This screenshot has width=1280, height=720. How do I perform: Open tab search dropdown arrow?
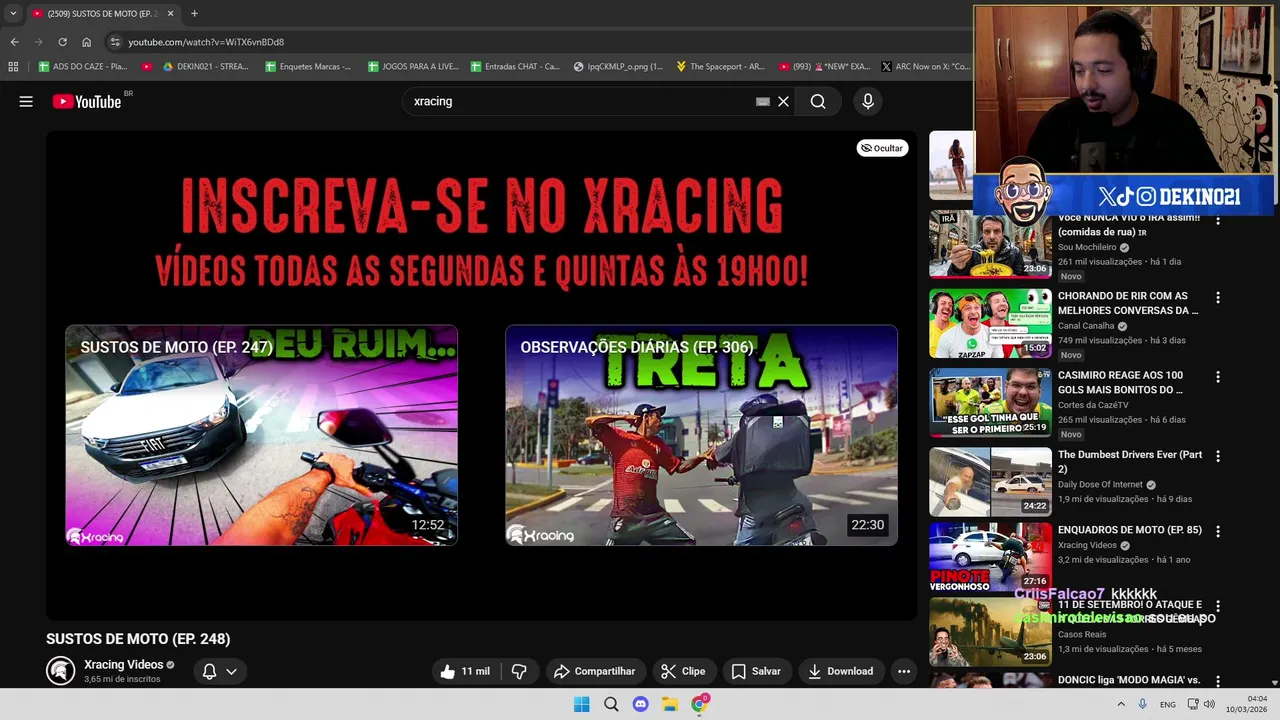point(13,13)
